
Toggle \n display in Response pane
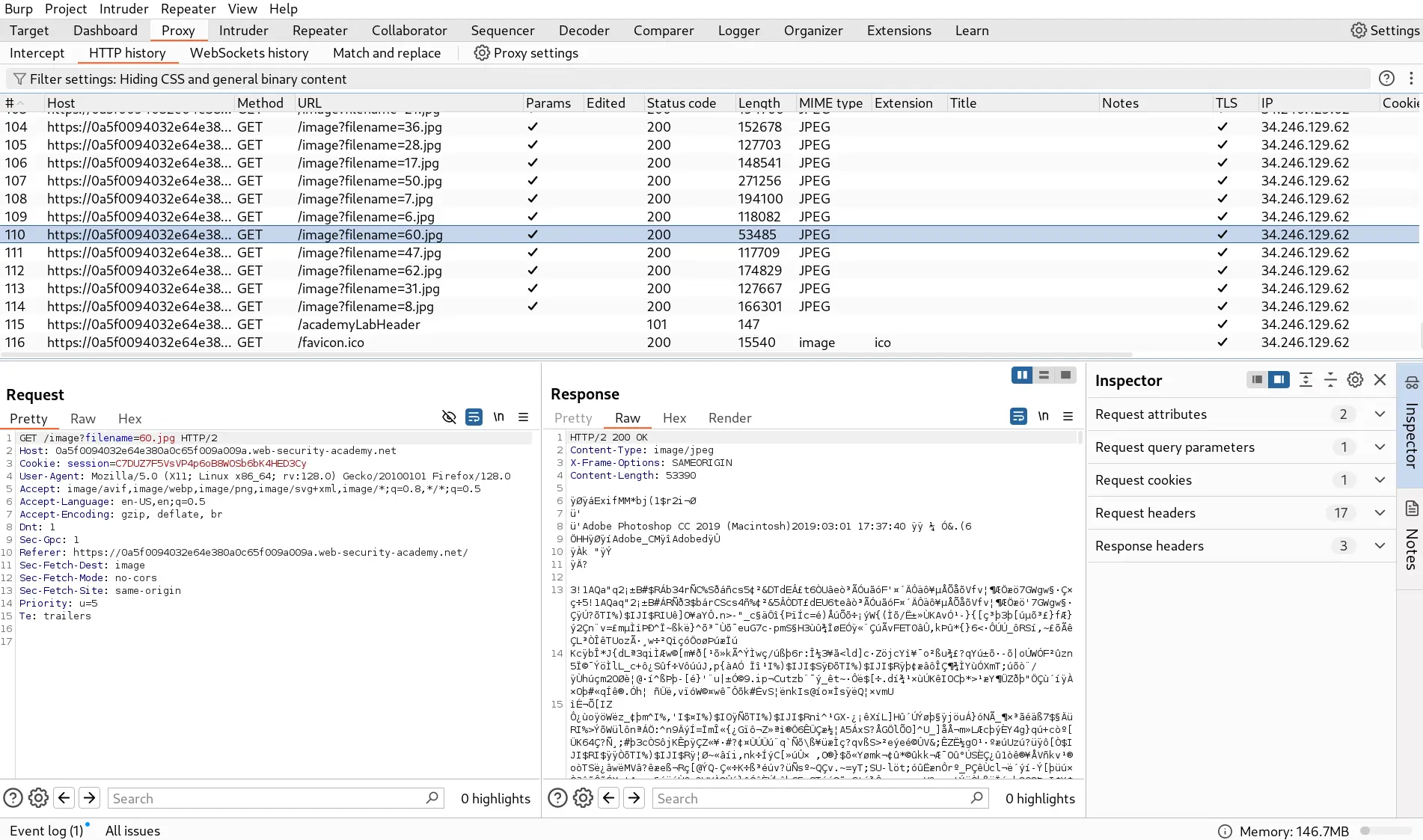click(1044, 417)
